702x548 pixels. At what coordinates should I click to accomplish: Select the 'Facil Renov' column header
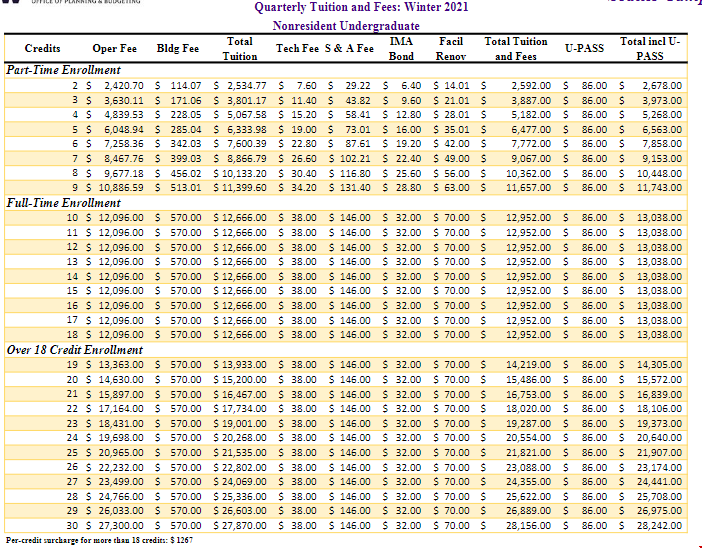point(451,49)
